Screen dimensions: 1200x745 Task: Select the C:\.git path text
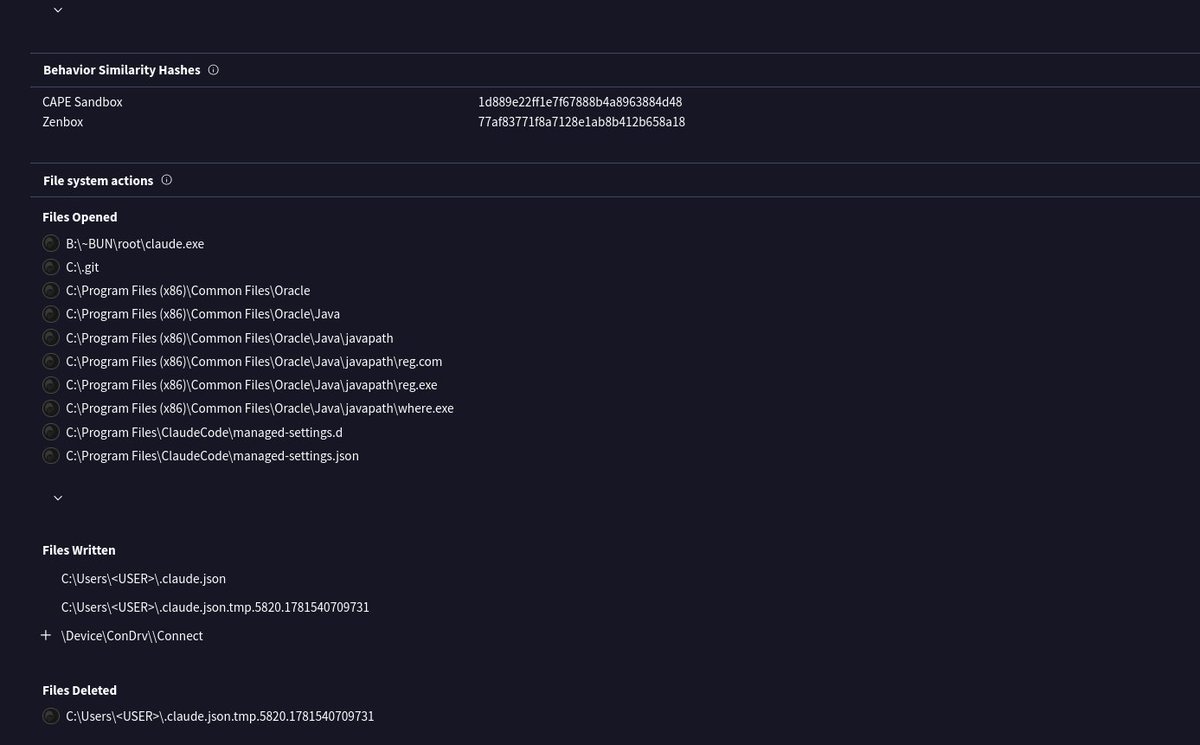pyautogui.click(x=82, y=267)
